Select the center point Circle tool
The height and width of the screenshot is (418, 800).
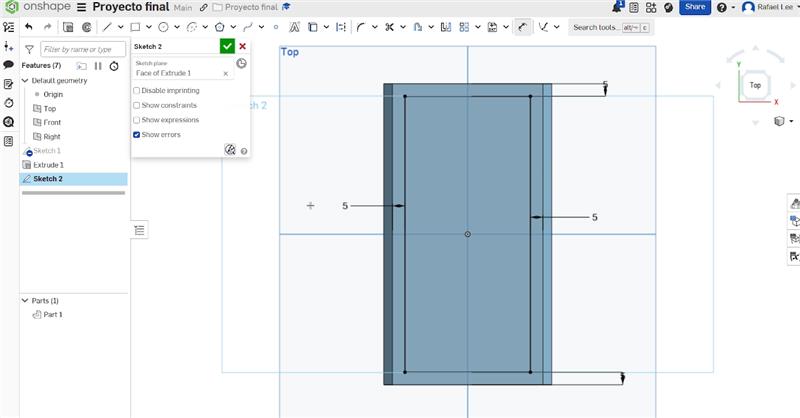(163, 27)
